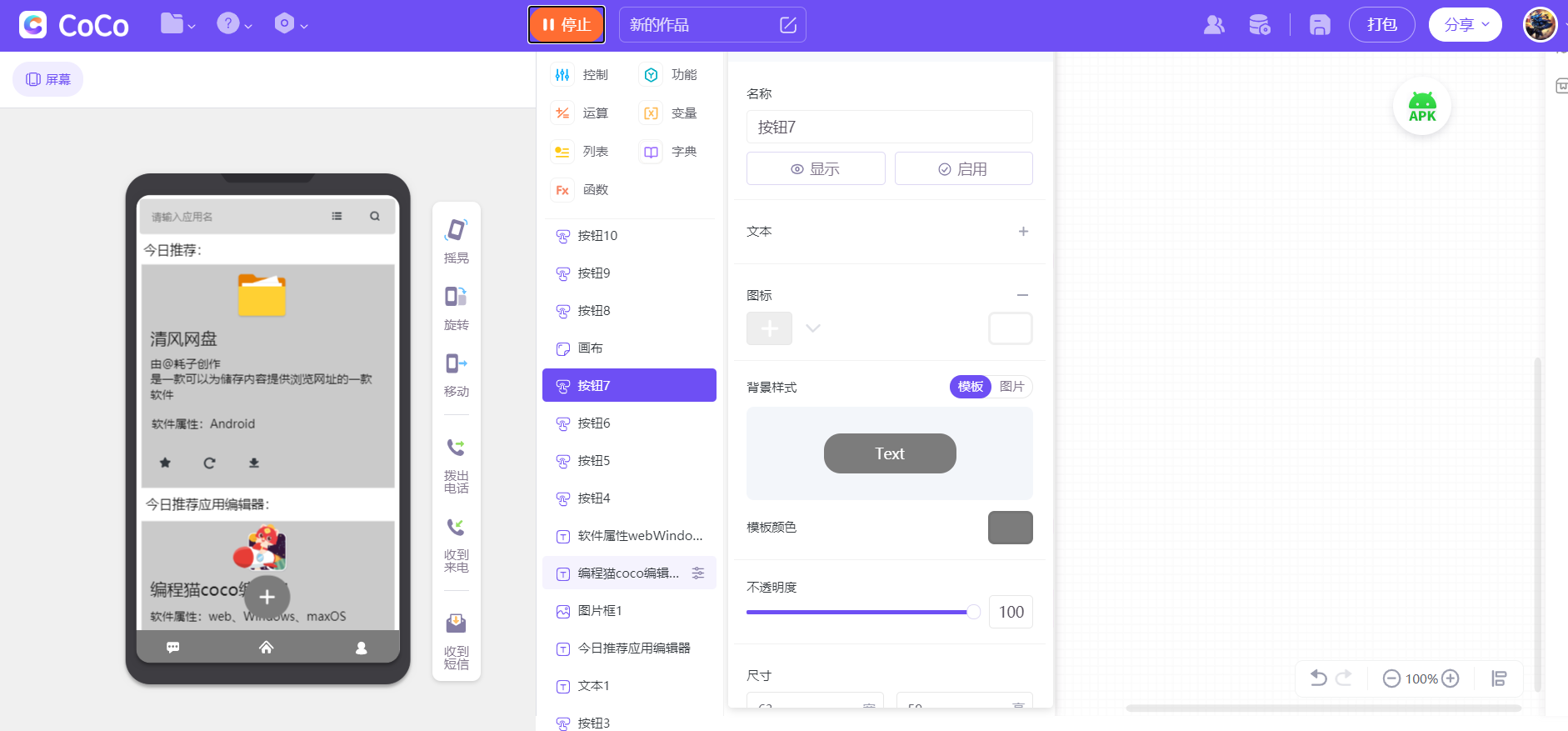This screenshot has width=1568, height=731.
Task: Zoom in the workspace
Action: (x=1451, y=678)
